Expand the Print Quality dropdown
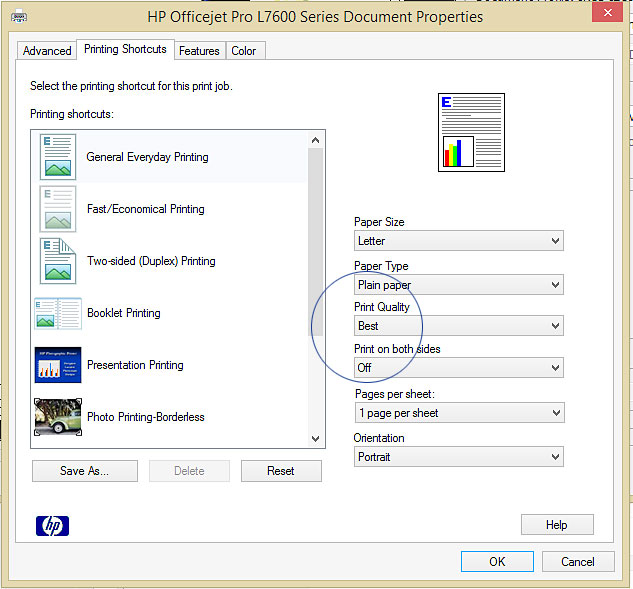The width and height of the screenshot is (633, 589). point(459,326)
